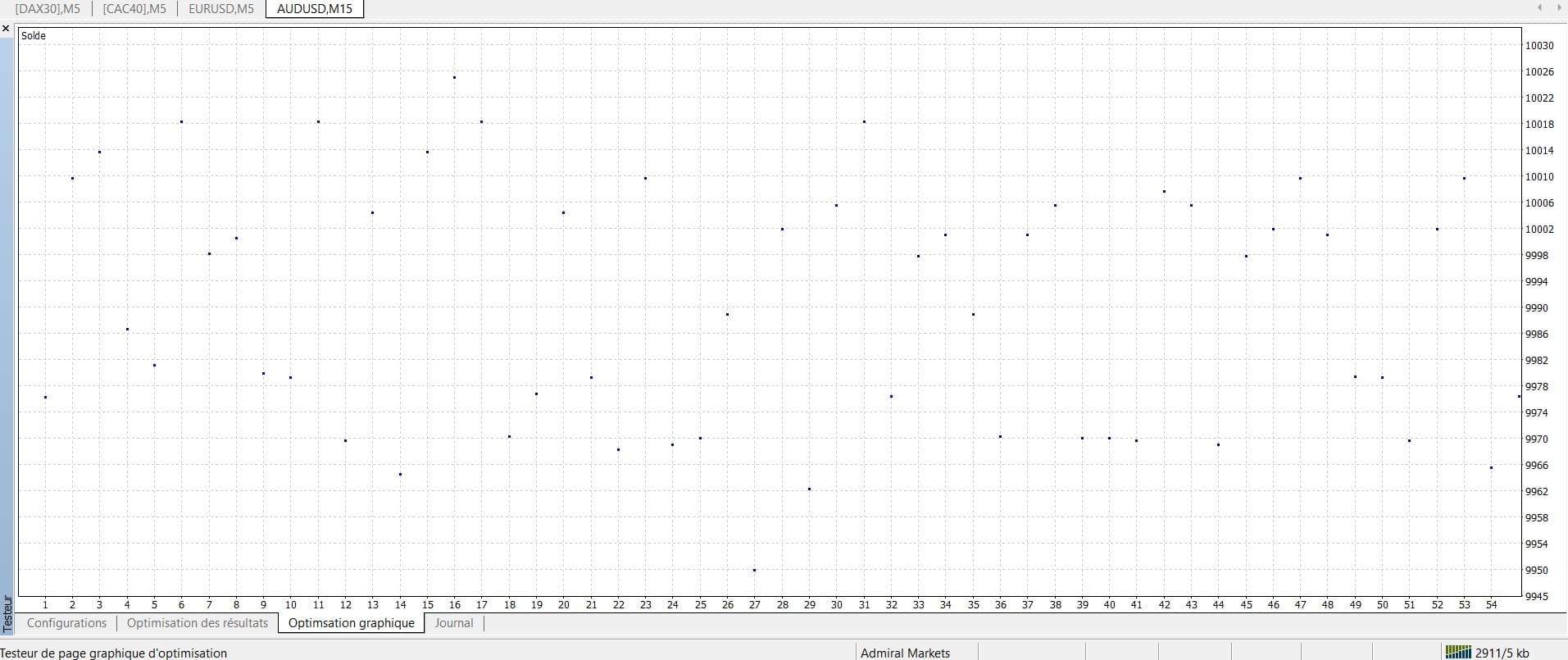Select the highest data point at pass 16
The width and height of the screenshot is (1568, 660).
tap(455, 77)
